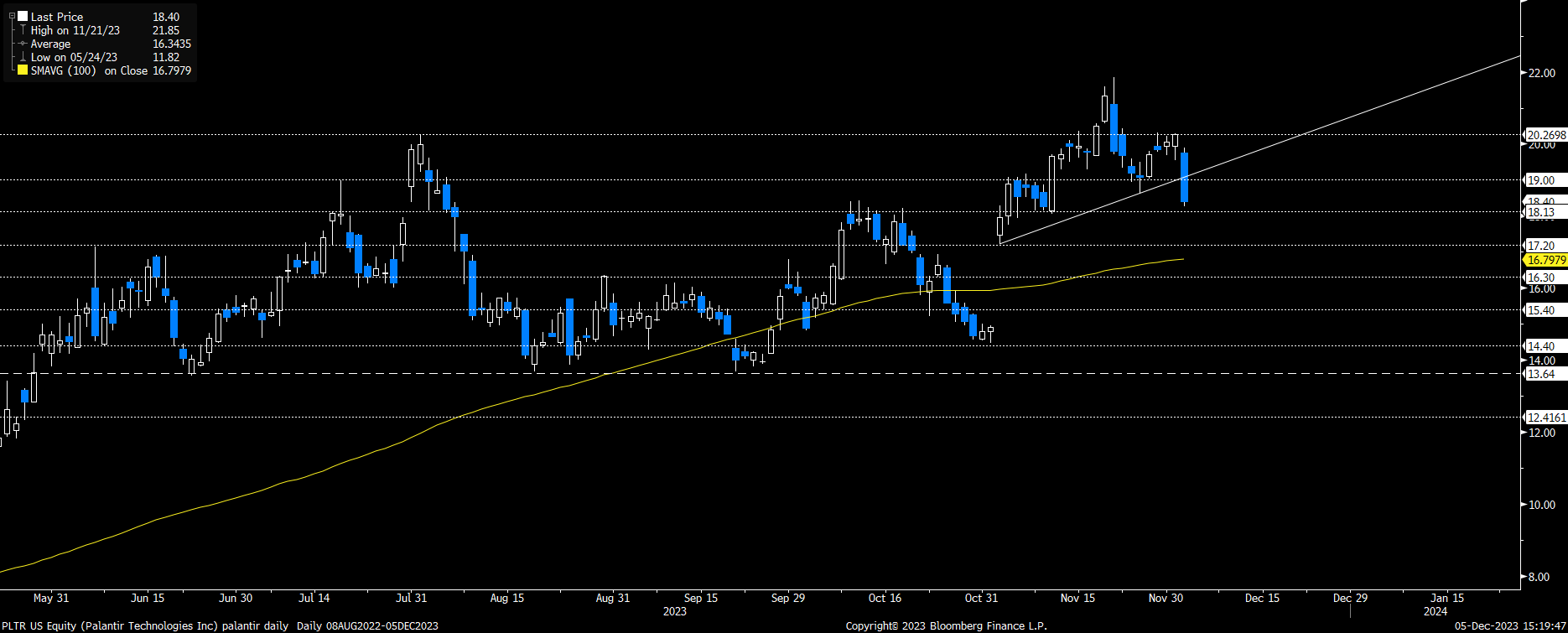The image size is (1568, 633).
Task: Click the 'May 31' date axis label
Action: (51, 598)
